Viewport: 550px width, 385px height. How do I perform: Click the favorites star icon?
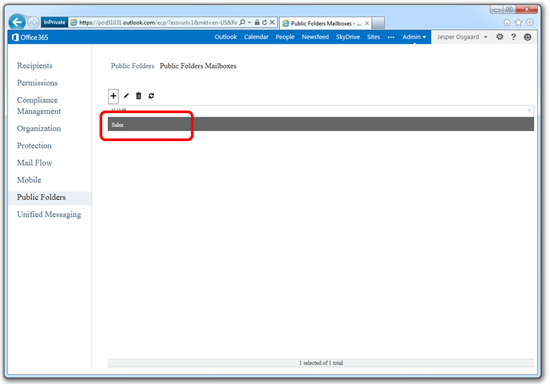518,22
